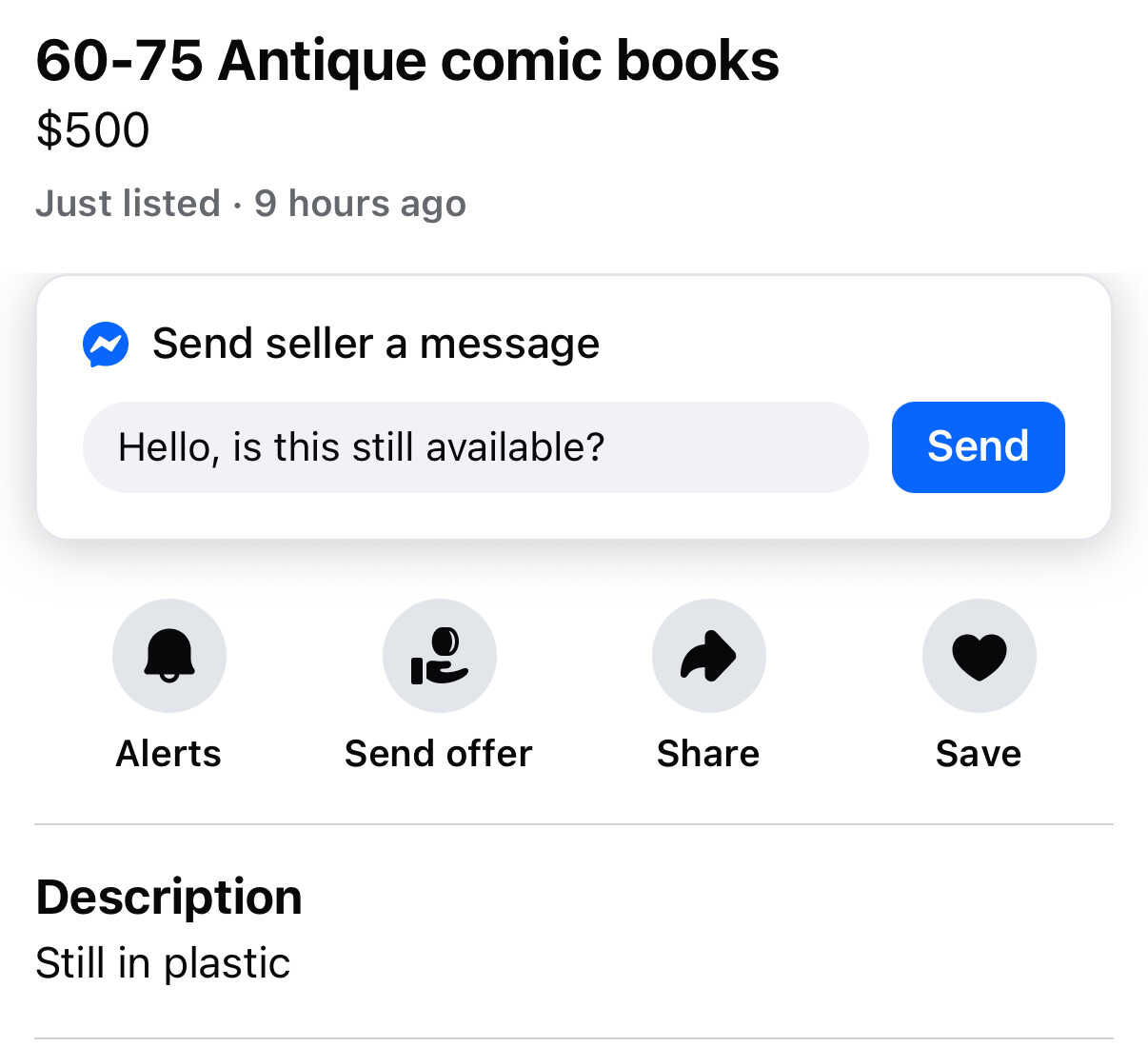Click the '60-75 Antique comic books' title

(407, 61)
